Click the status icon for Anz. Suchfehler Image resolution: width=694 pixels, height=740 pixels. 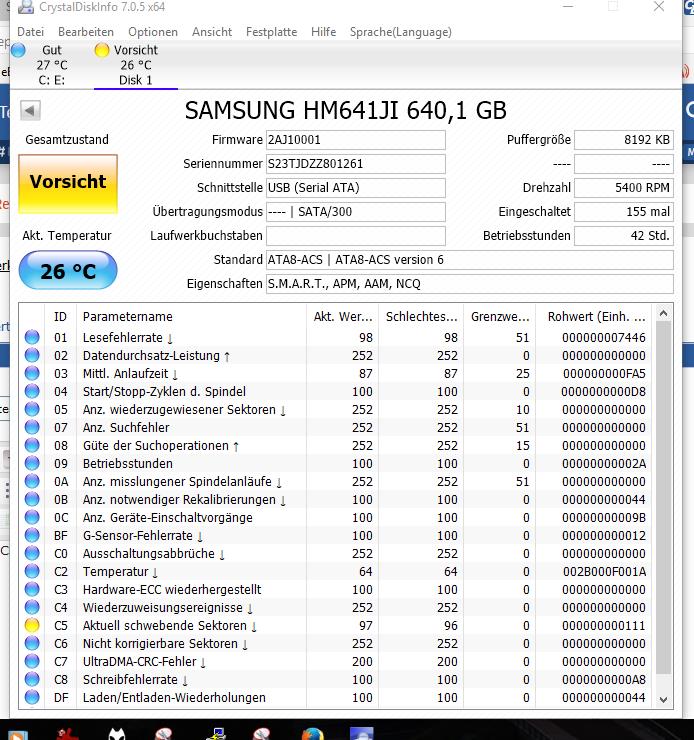pyautogui.click(x=32, y=427)
